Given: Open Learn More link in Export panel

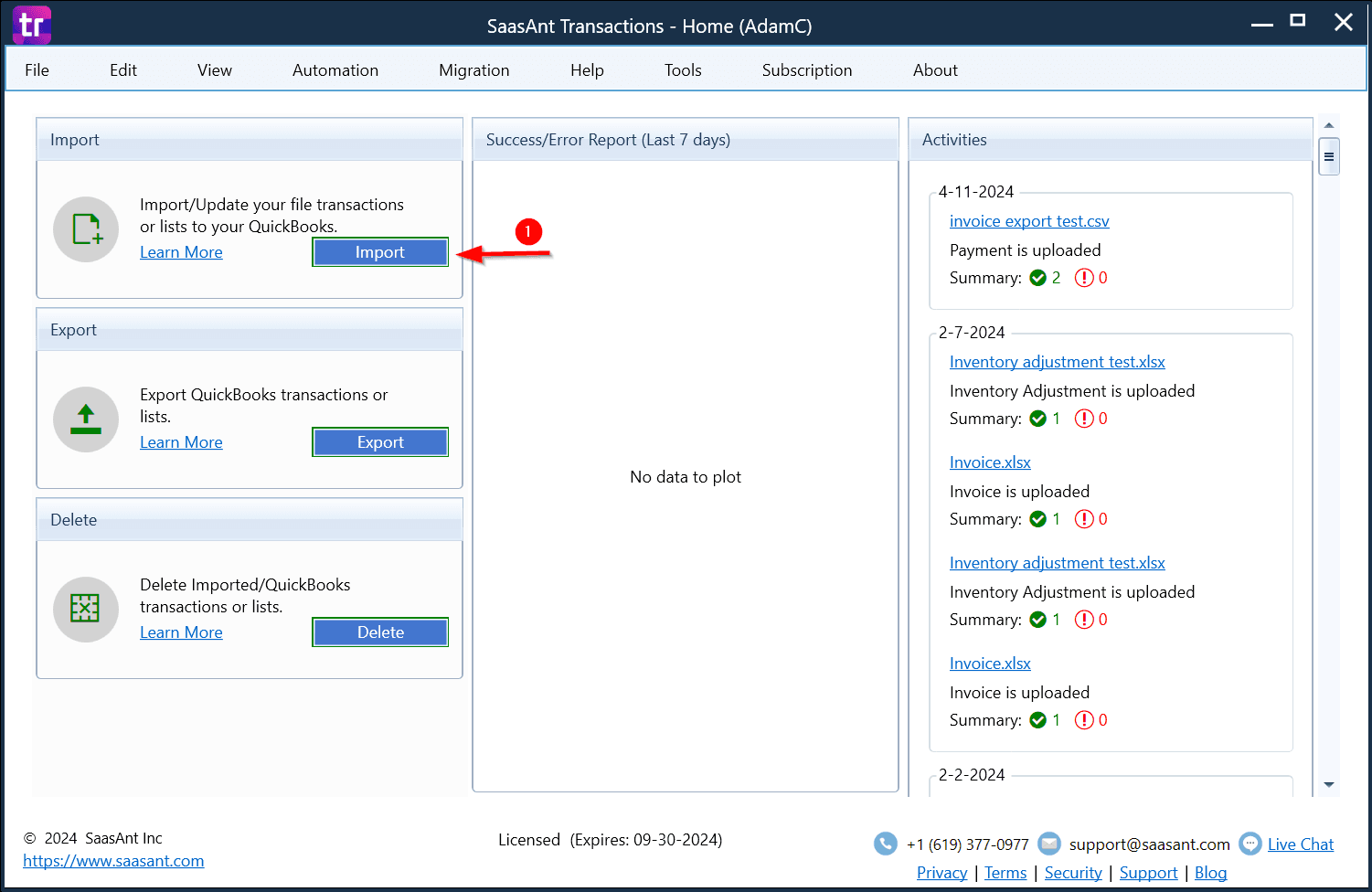Looking at the screenshot, I should click(x=181, y=442).
